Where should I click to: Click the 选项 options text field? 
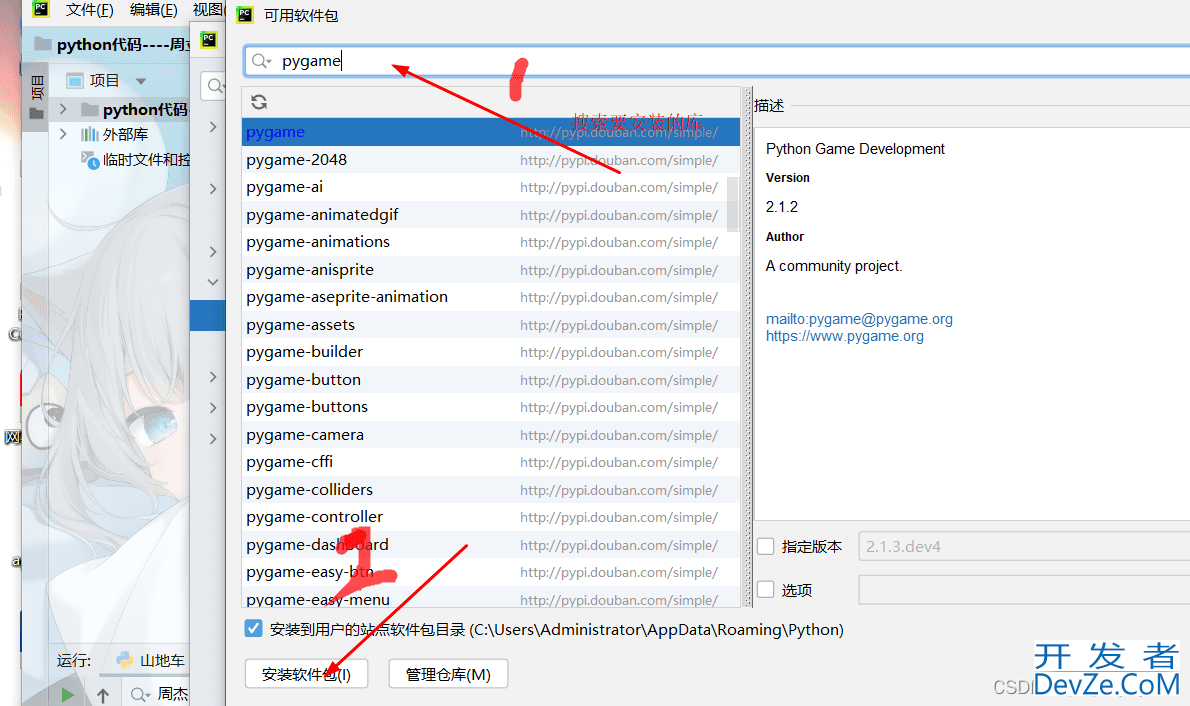tap(1024, 589)
